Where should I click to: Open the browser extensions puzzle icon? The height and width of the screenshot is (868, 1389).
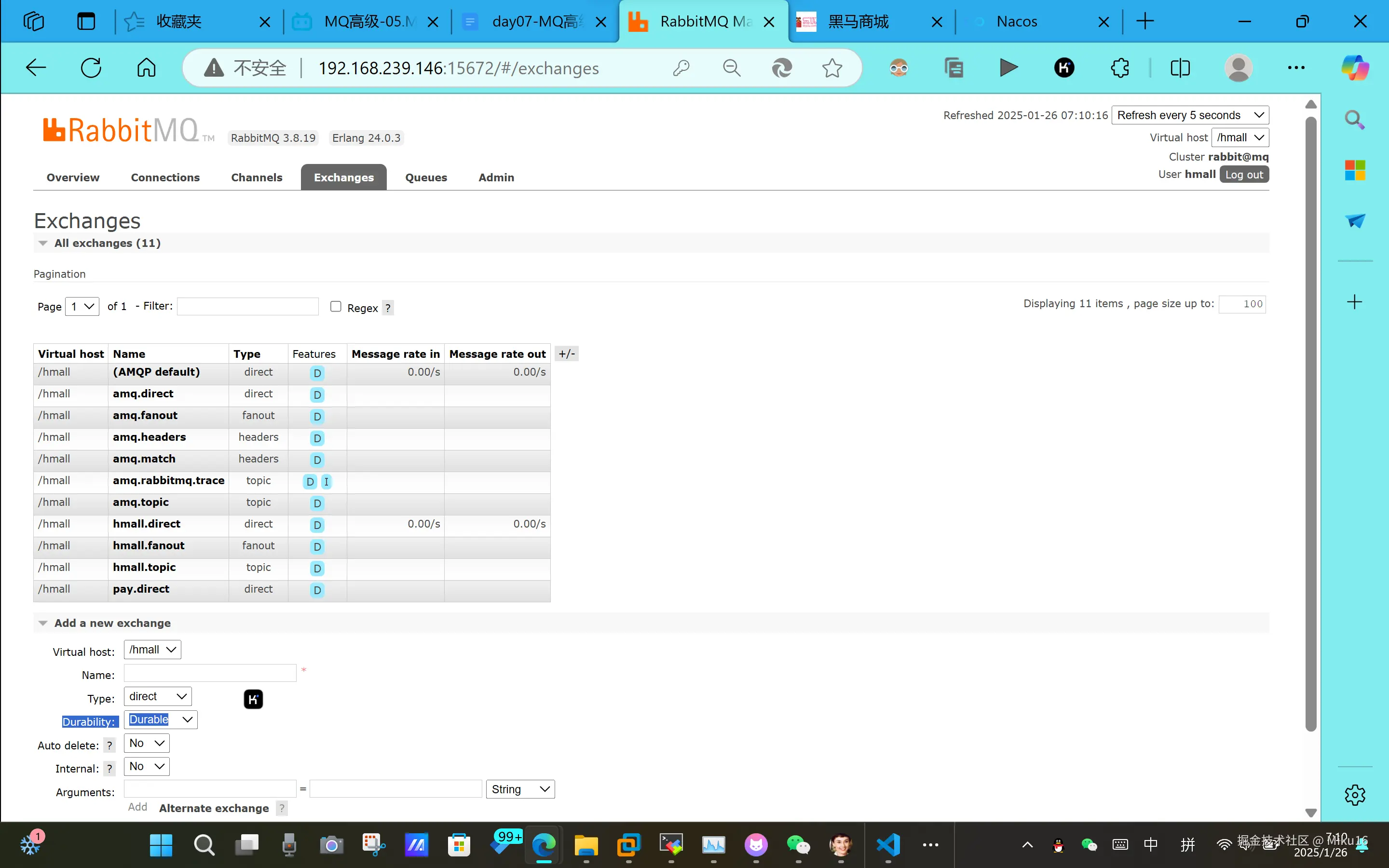coord(1119,68)
